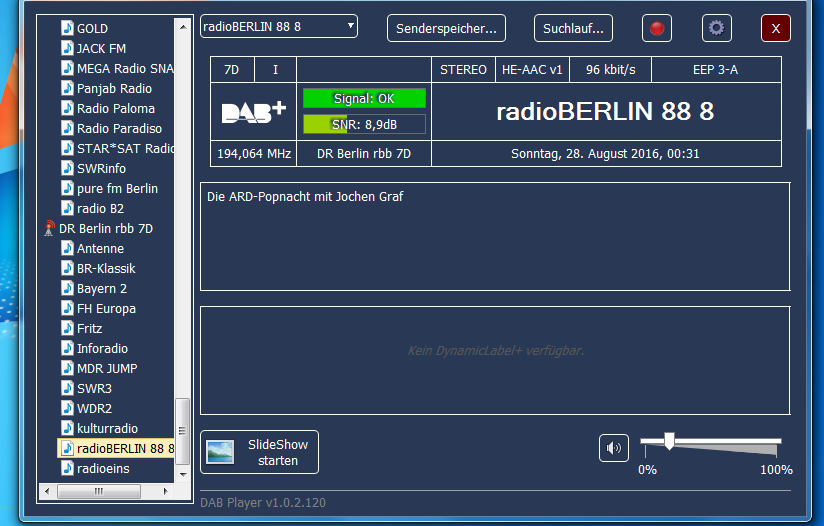
Task: Start the SlideShow
Action: coord(260,452)
